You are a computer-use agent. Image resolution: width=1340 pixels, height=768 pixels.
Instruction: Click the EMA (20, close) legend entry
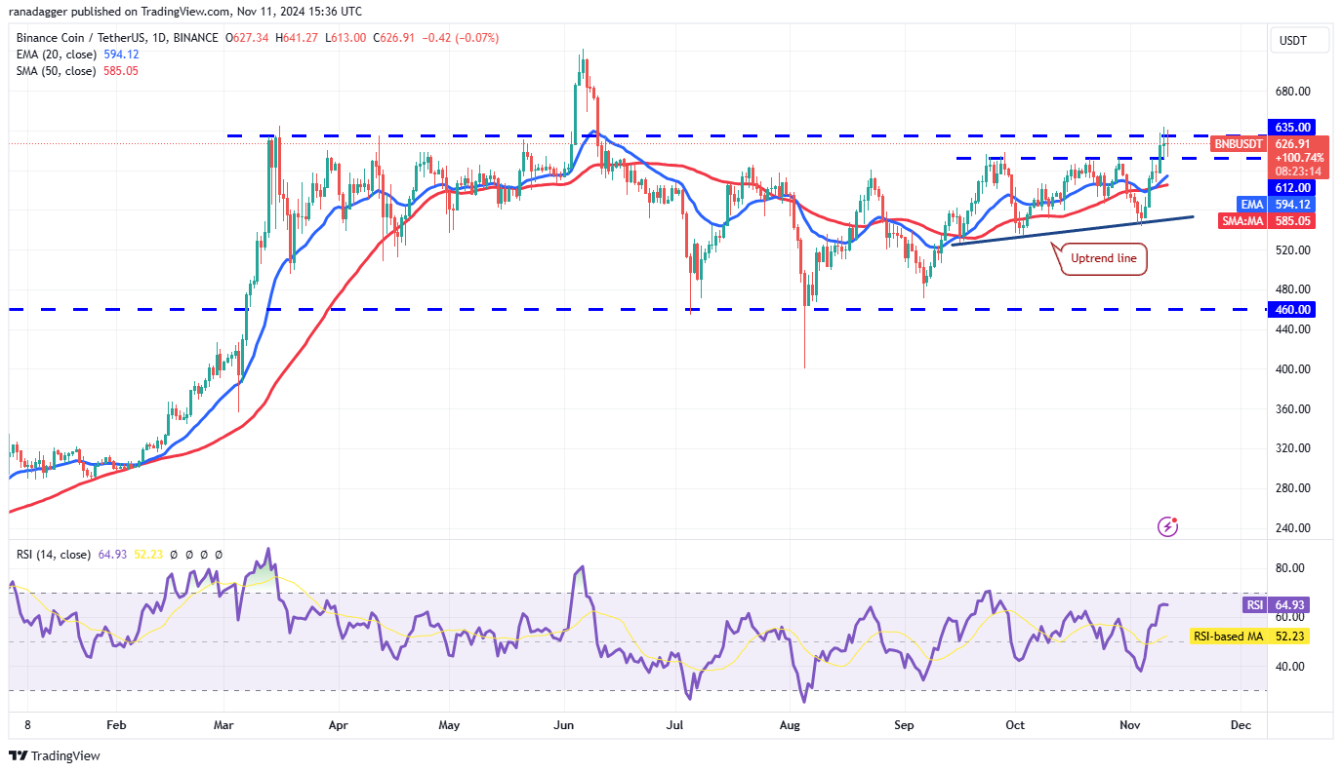(x=55, y=54)
